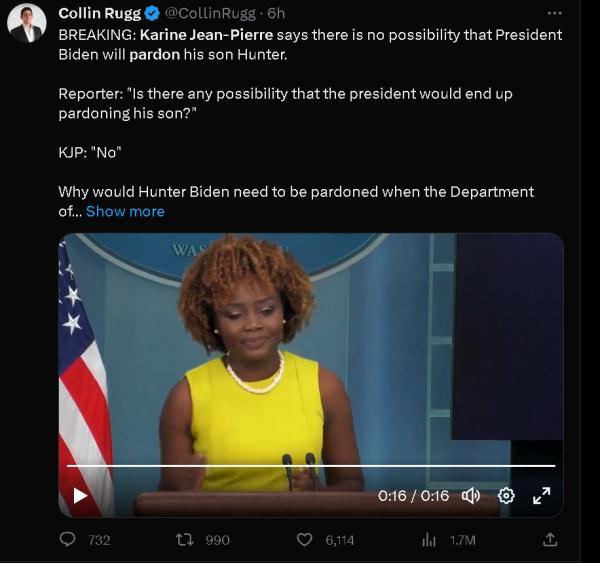Open the 6h timestamp link
600x563 pixels.
point(277,13)
